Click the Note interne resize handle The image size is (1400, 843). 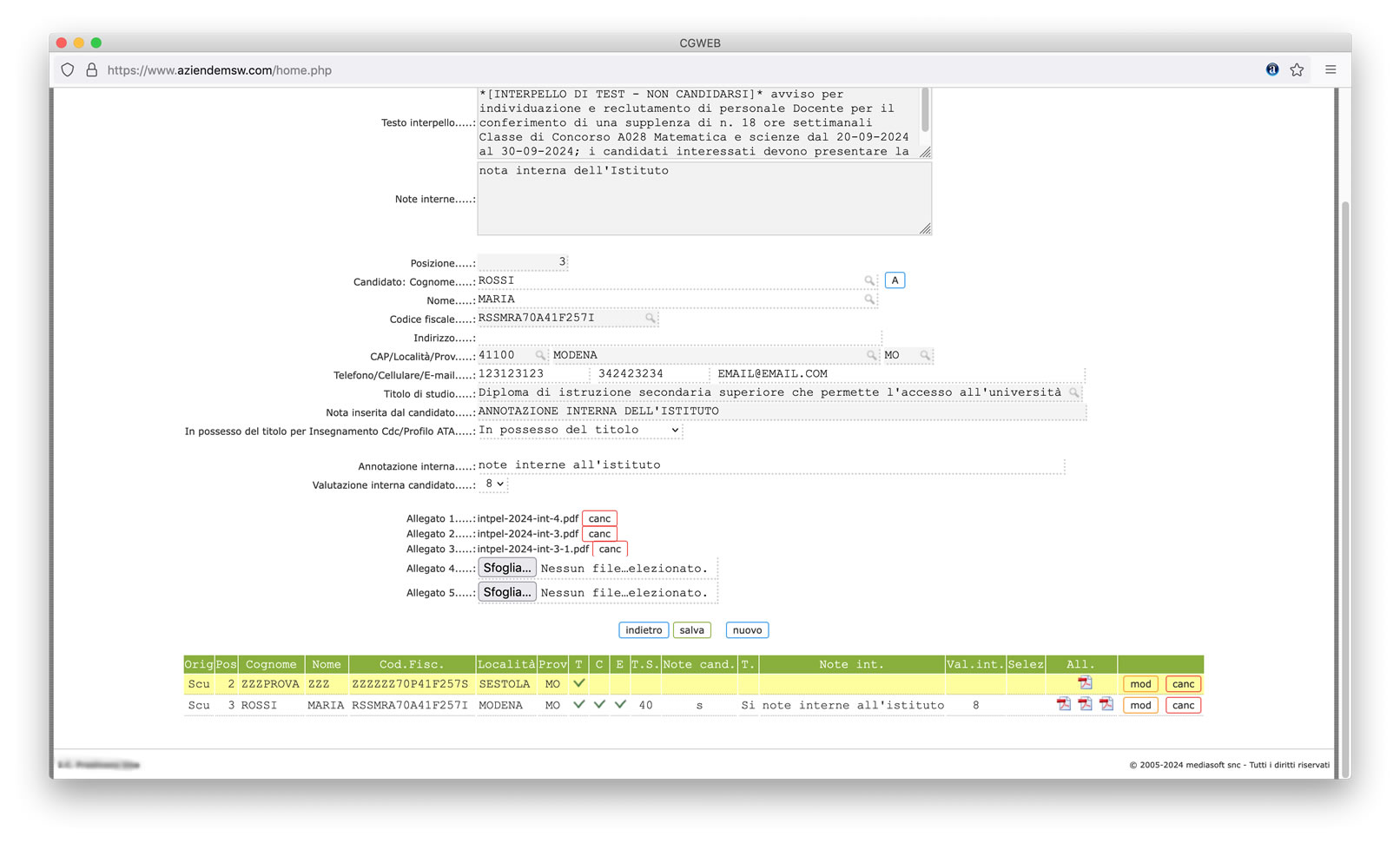point(925,228)
